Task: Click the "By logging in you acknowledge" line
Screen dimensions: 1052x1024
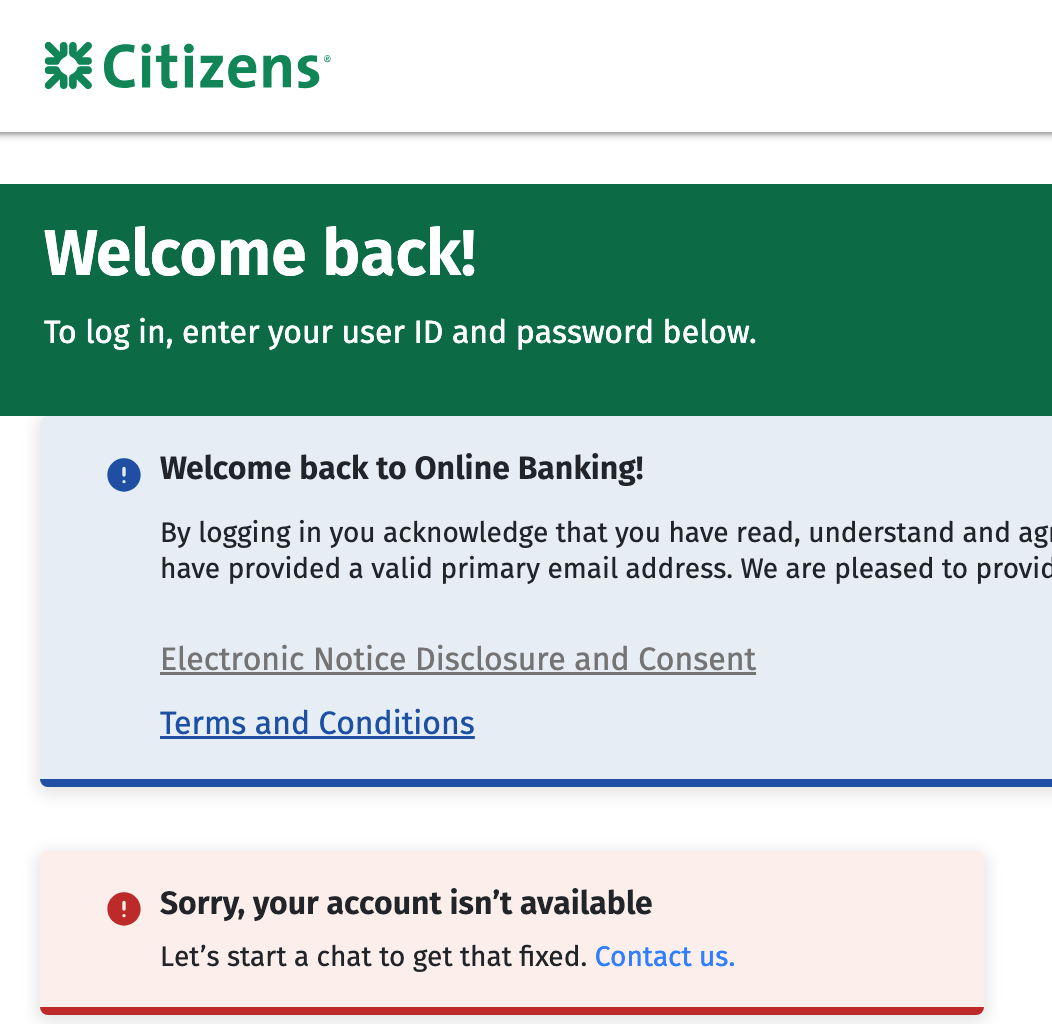Action: click(x=600, y=532)
